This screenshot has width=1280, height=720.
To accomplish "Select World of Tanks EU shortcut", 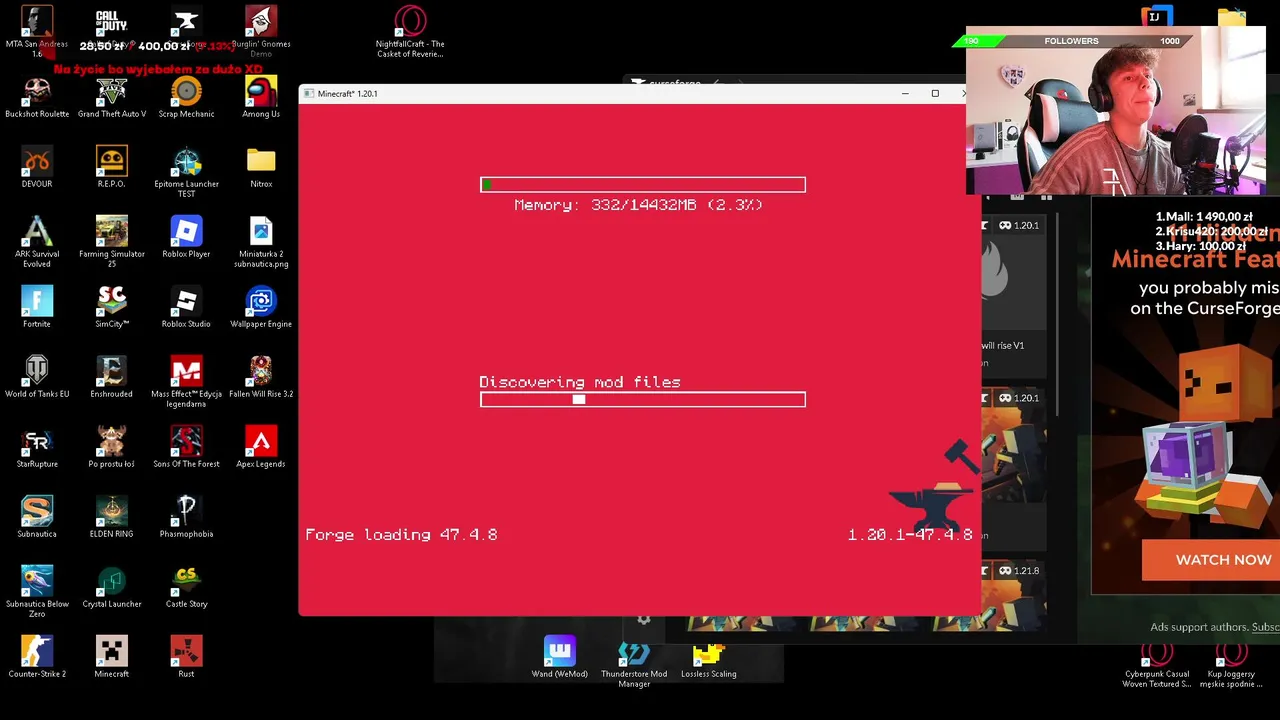I will click(x=37, y=377).
